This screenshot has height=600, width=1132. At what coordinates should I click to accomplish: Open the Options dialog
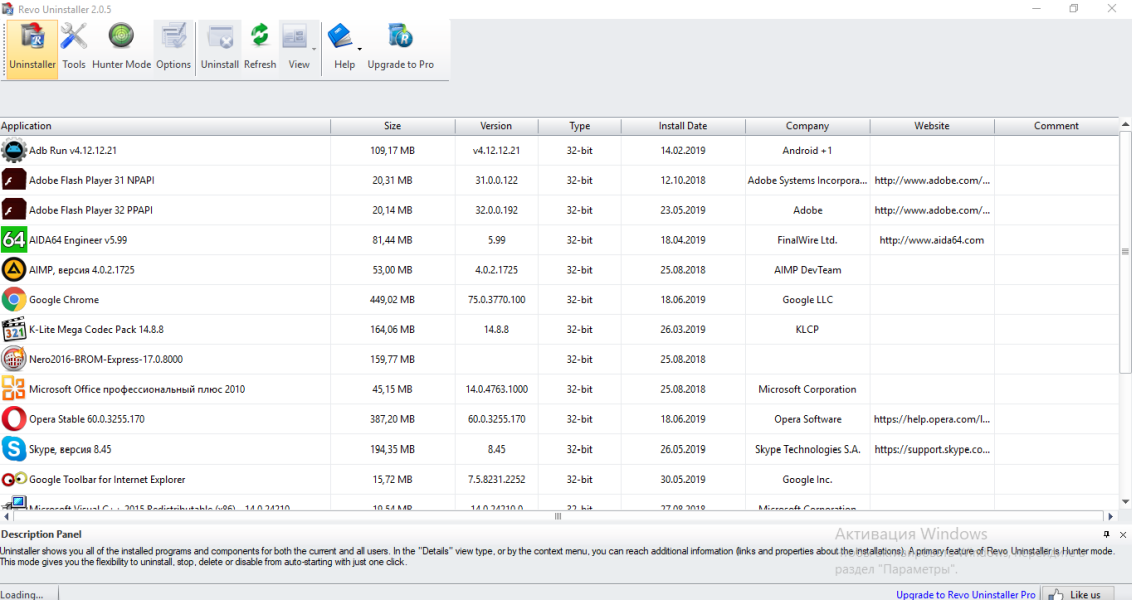173,47
